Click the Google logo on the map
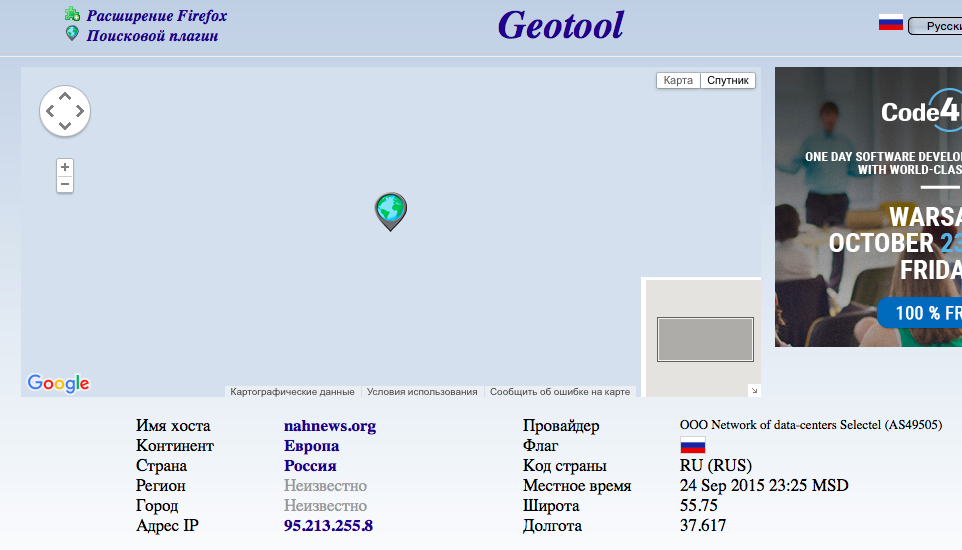962x550 pixels. coord(58,383)
